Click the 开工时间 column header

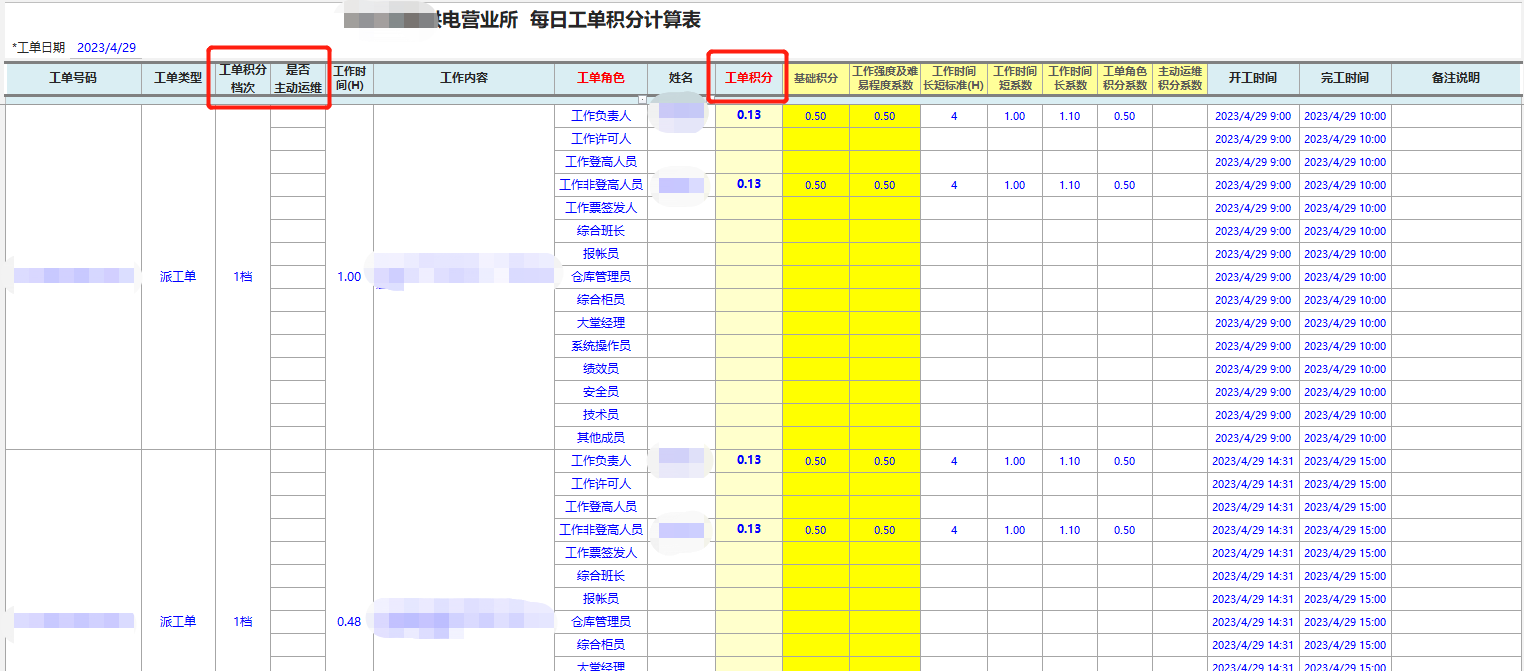[x=1253, y=78]
